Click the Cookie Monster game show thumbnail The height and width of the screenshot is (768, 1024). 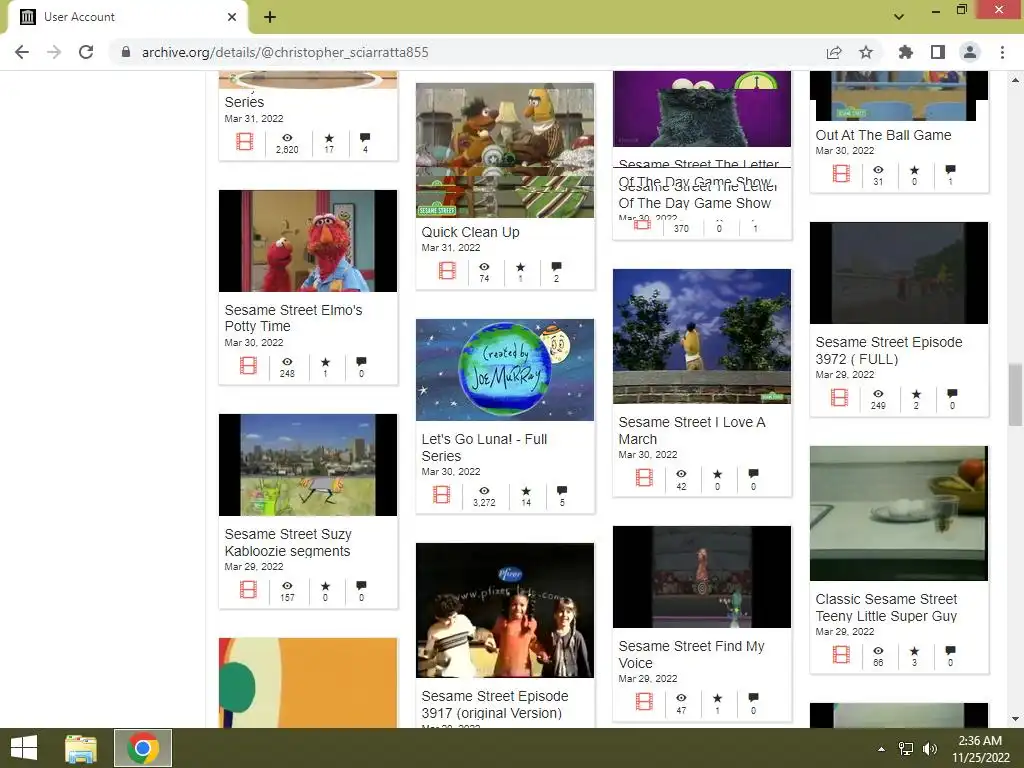pos(701,109)
